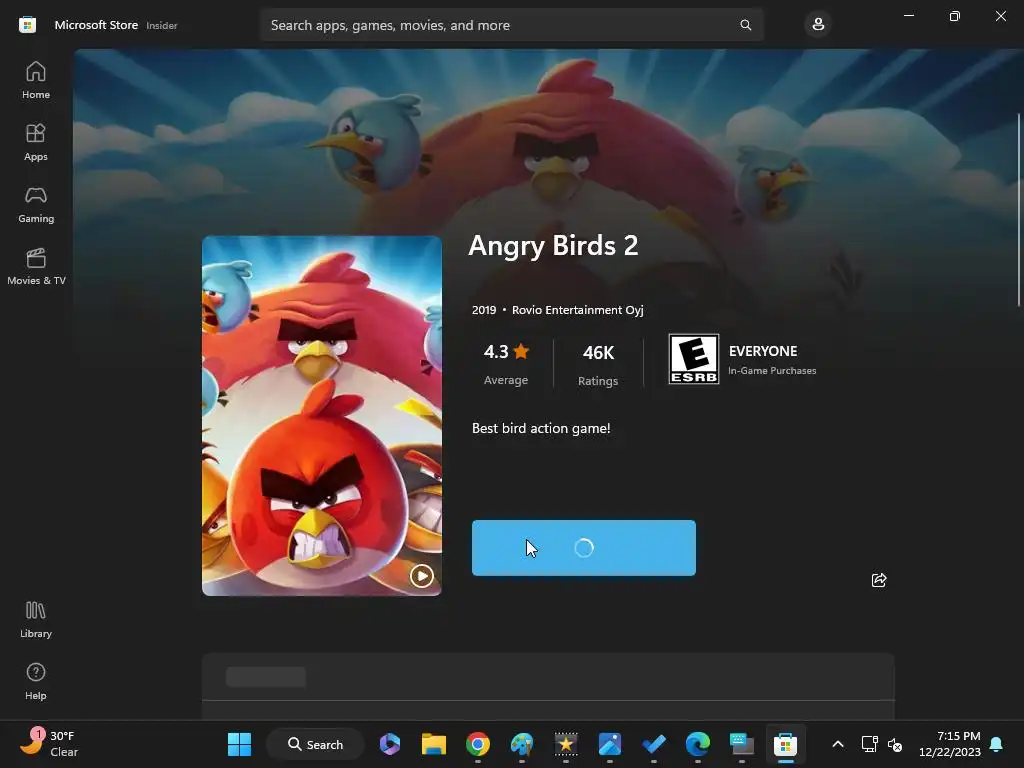Open the Angry Birds 2 poster thumbnail

(x=322, y=416)
